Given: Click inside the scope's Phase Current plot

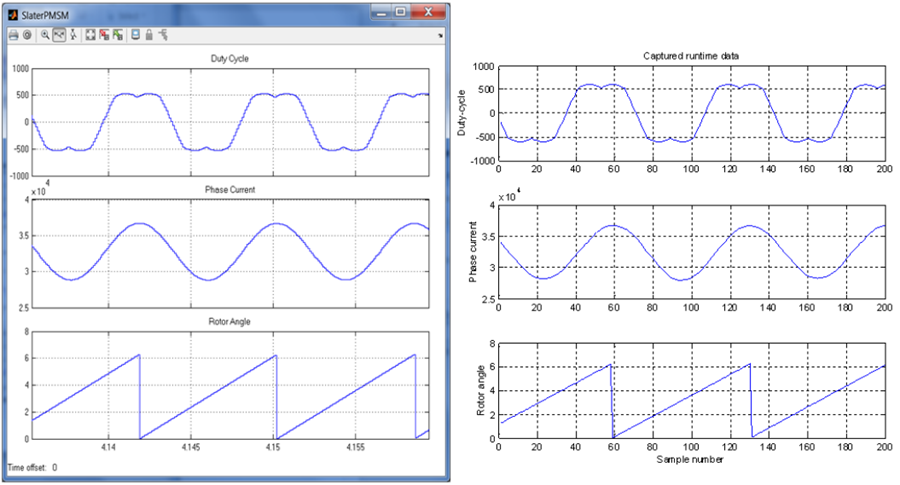Looking at the screenshot, I should pyautogui.click(x=230, y=252).
